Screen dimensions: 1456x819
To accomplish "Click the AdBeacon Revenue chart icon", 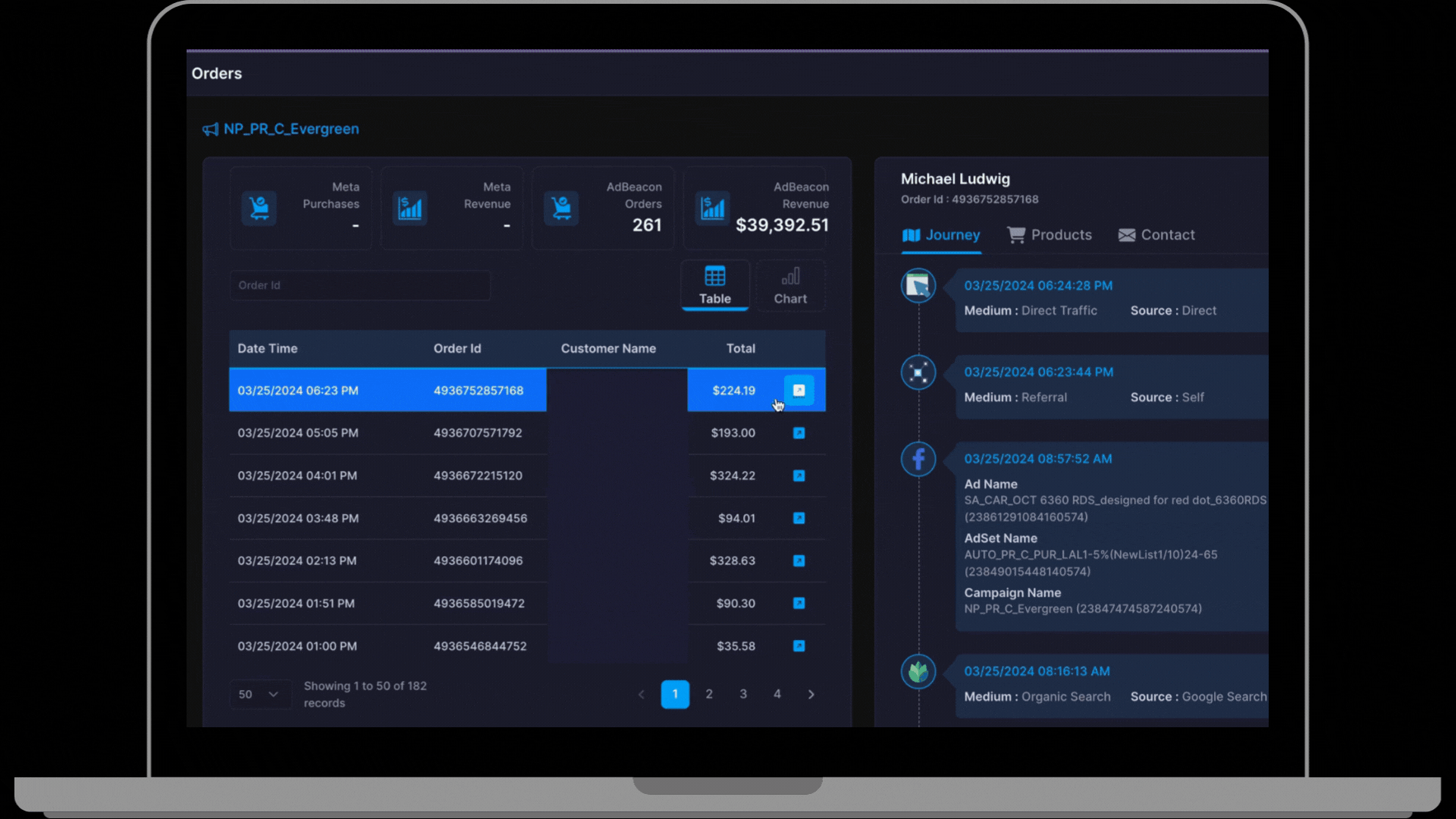I will click(x=712, y=208).
